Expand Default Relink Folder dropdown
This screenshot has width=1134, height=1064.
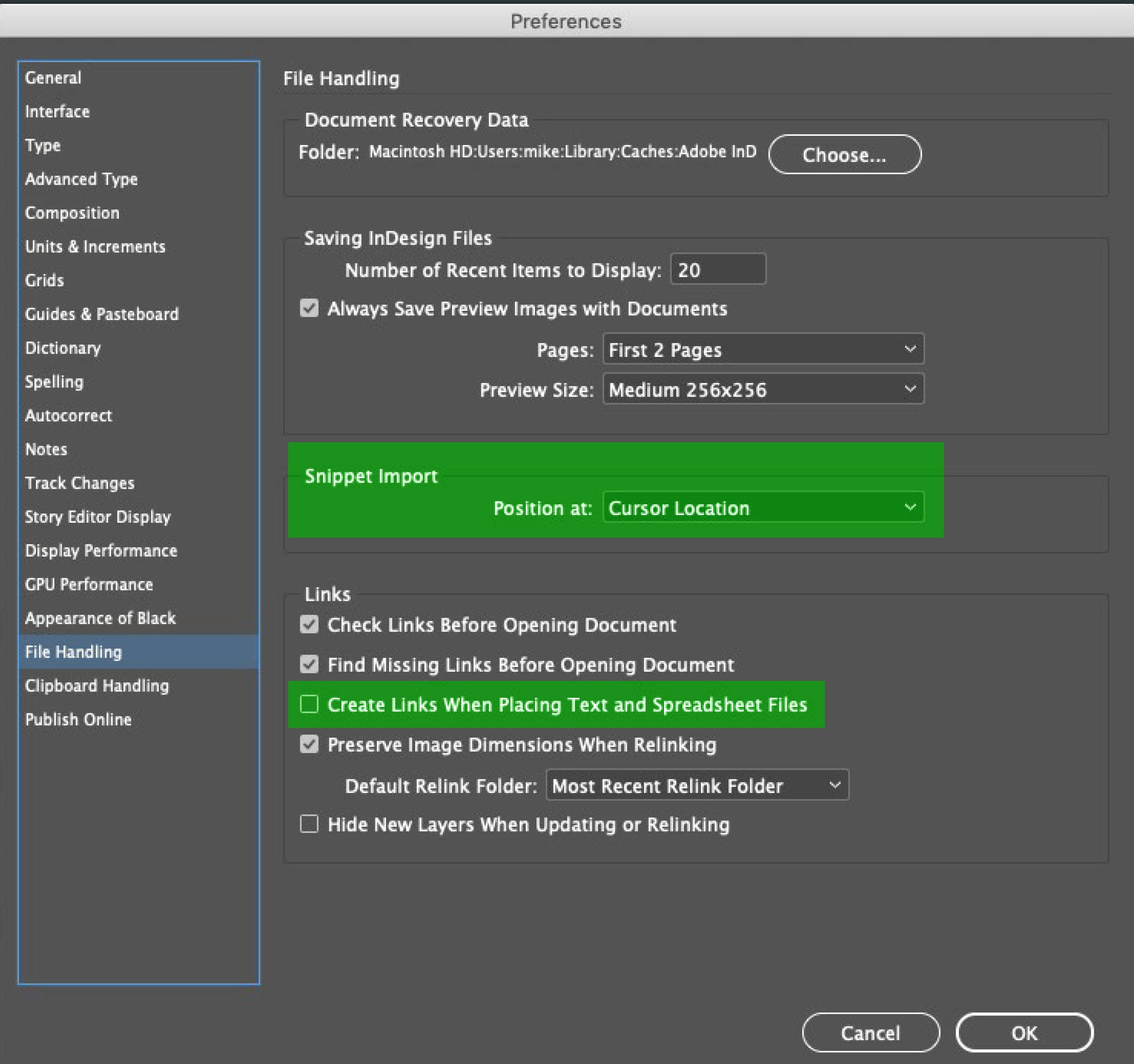pos(697,785)
